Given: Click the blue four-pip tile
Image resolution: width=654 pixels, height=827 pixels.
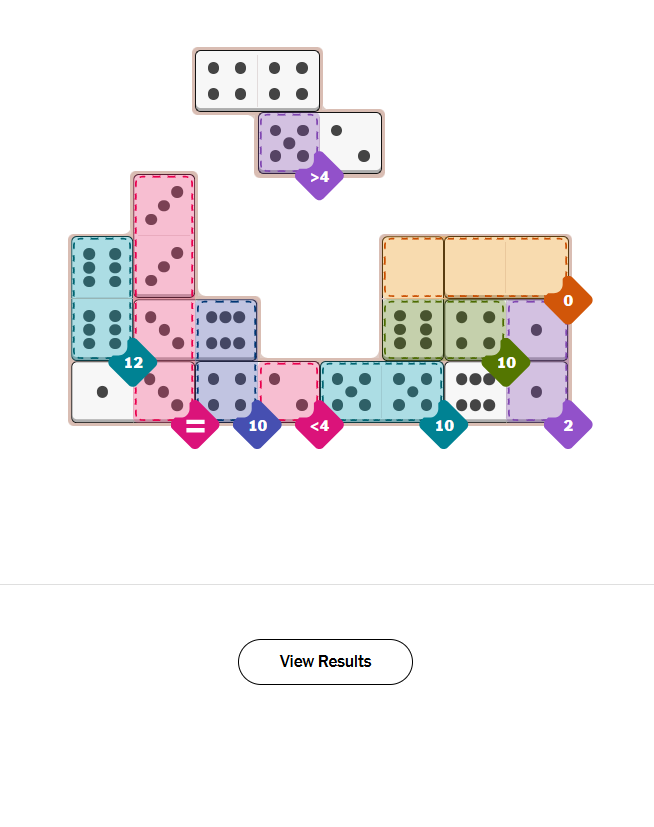Looking at the screenshot, I should (226, 391).
